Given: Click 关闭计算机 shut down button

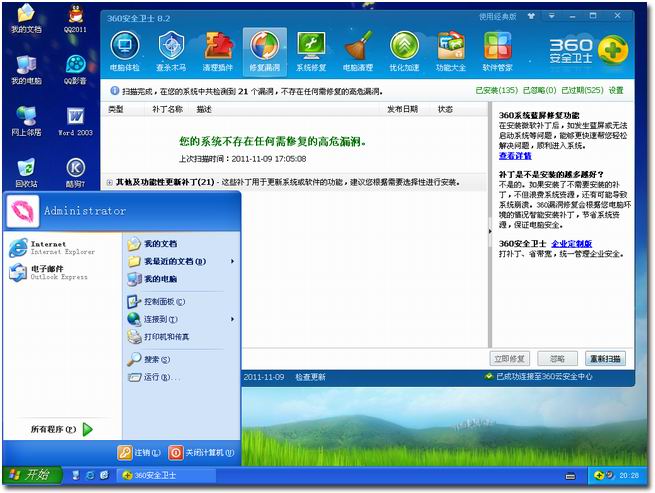Looking at the screenshot, I should point(201,452).
